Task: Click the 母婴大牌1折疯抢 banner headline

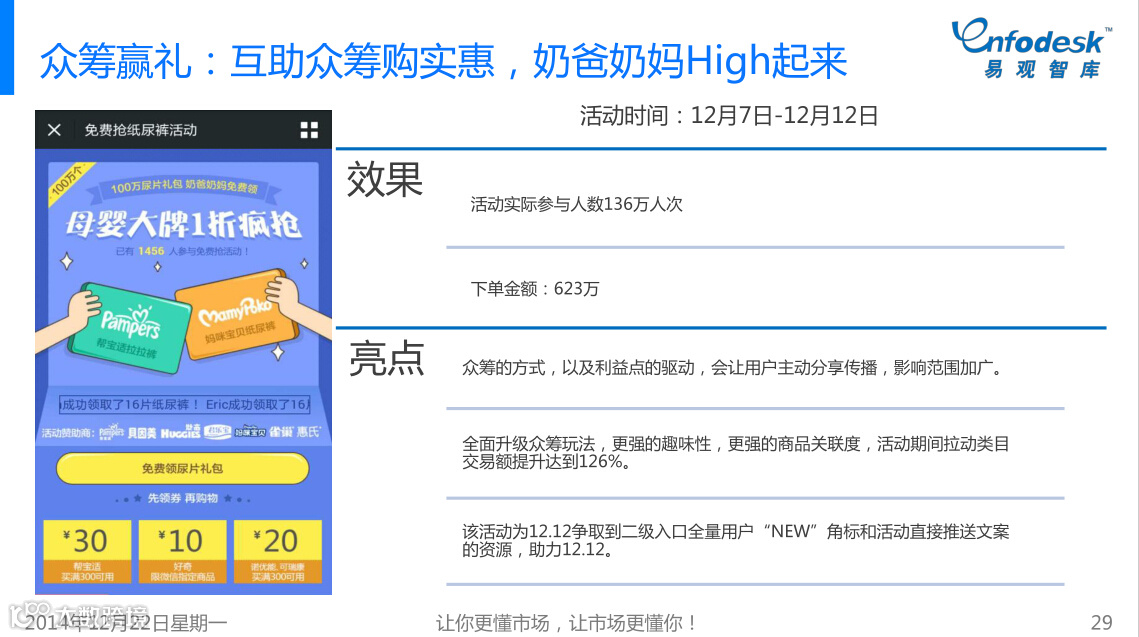Action: click(183, 224)
